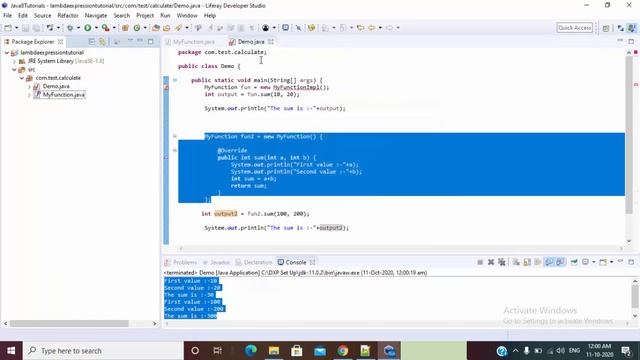This screenshot has height=360, width=640.
Task: Expand JRE System Library node
Action: [14, 61]
